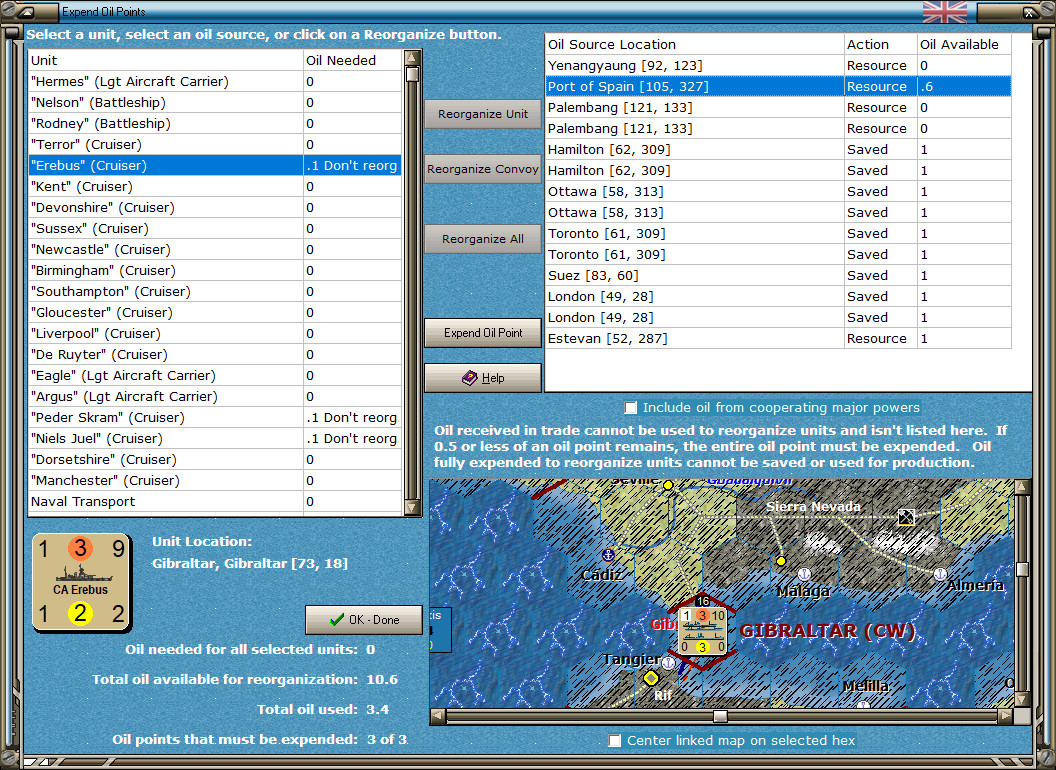Image resolution: width=1056 pixels, height=770 pixels.
Task: Click the Málaga port anchor icon
Action: point(803,574)
